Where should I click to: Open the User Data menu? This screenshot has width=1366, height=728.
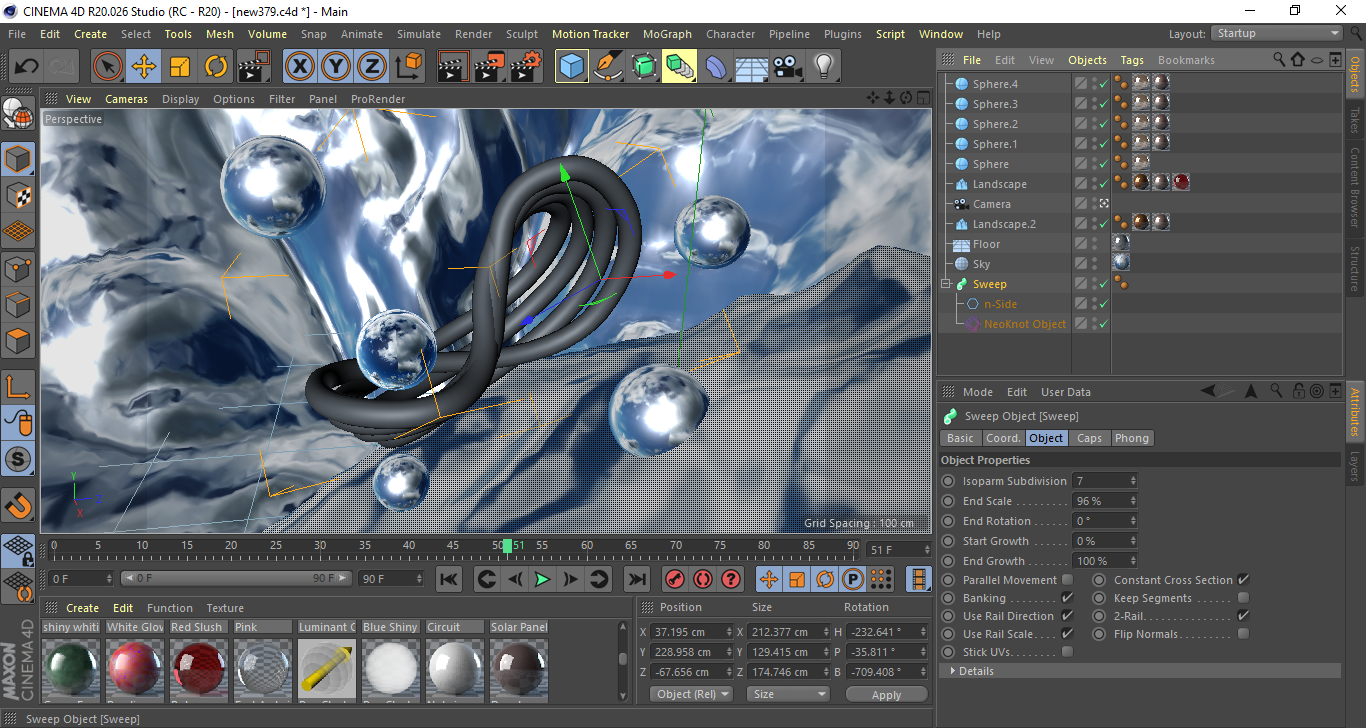click(1066, 392)
